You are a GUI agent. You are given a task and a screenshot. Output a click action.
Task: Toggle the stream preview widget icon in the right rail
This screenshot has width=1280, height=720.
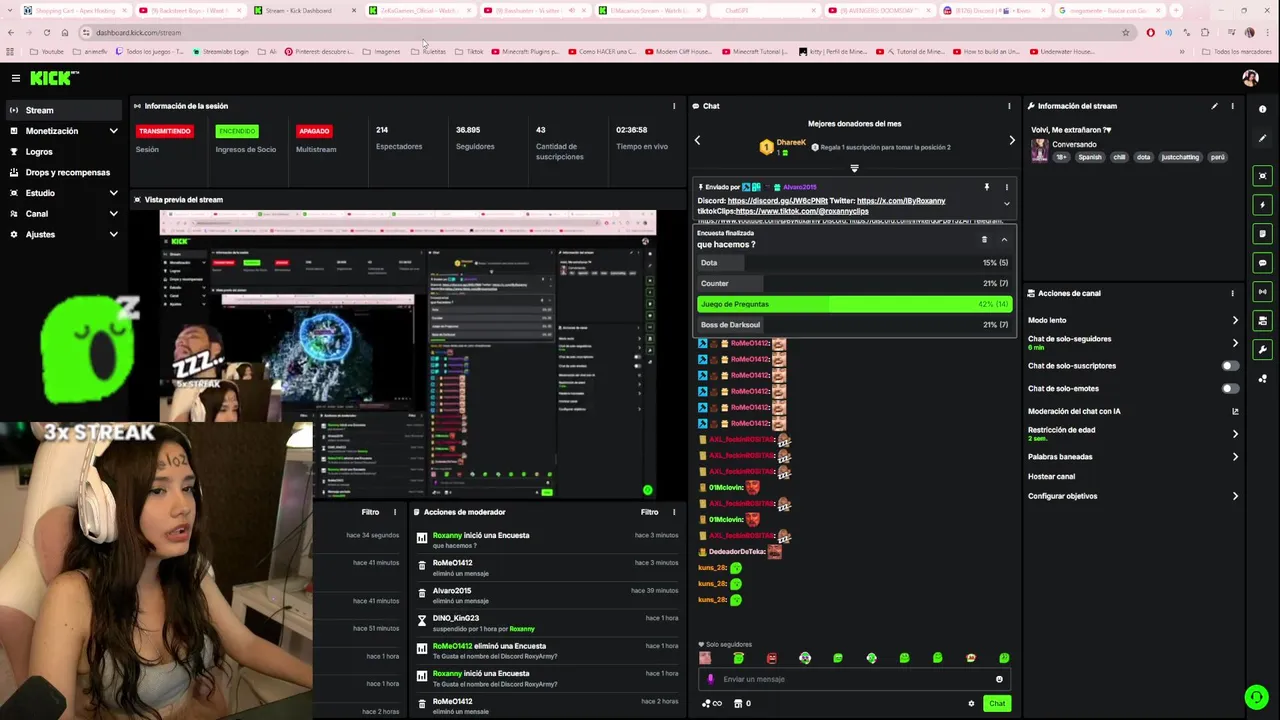[1263, 176]
